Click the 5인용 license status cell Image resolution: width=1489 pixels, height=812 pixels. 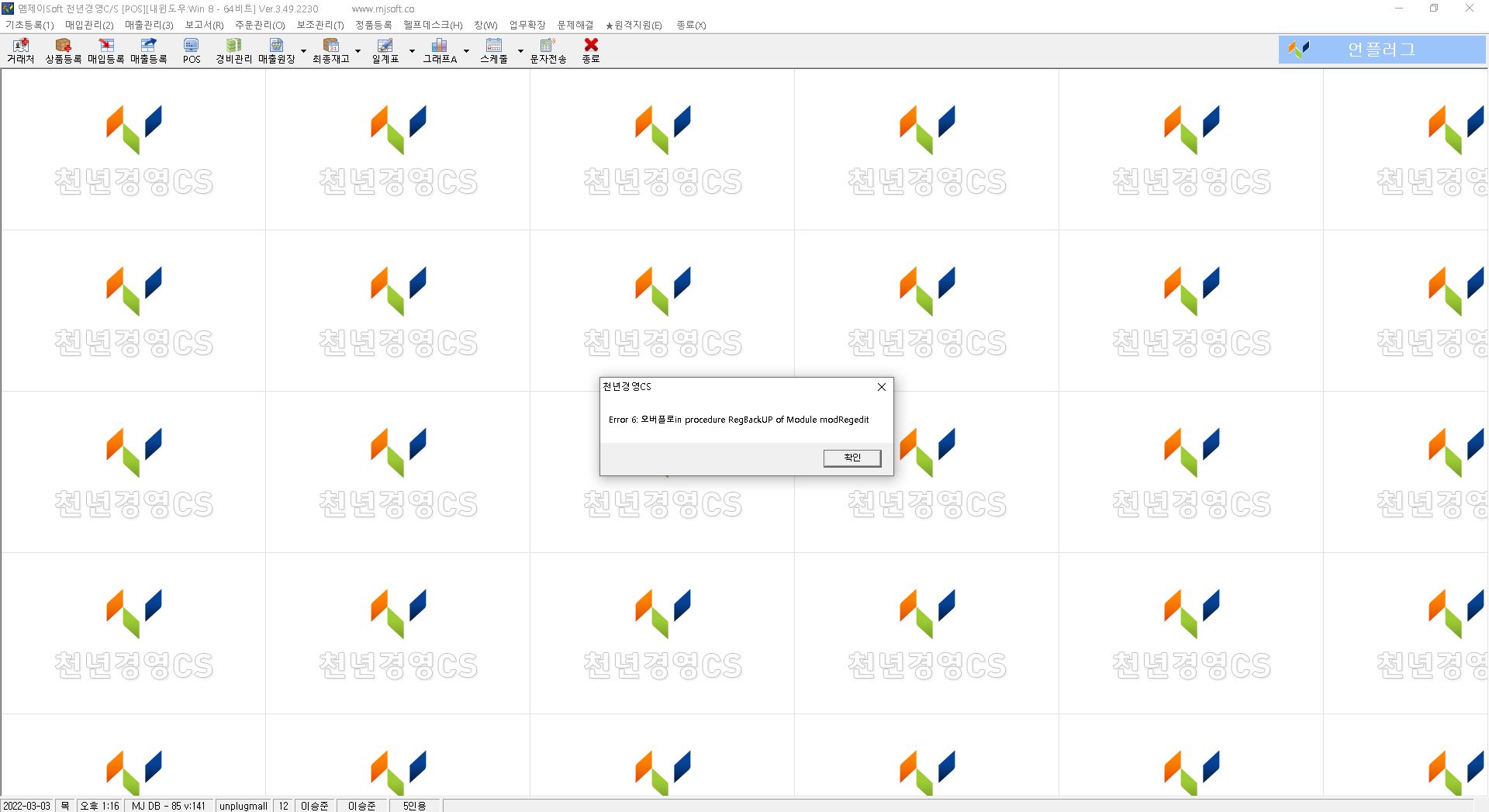tap(414, 806)
